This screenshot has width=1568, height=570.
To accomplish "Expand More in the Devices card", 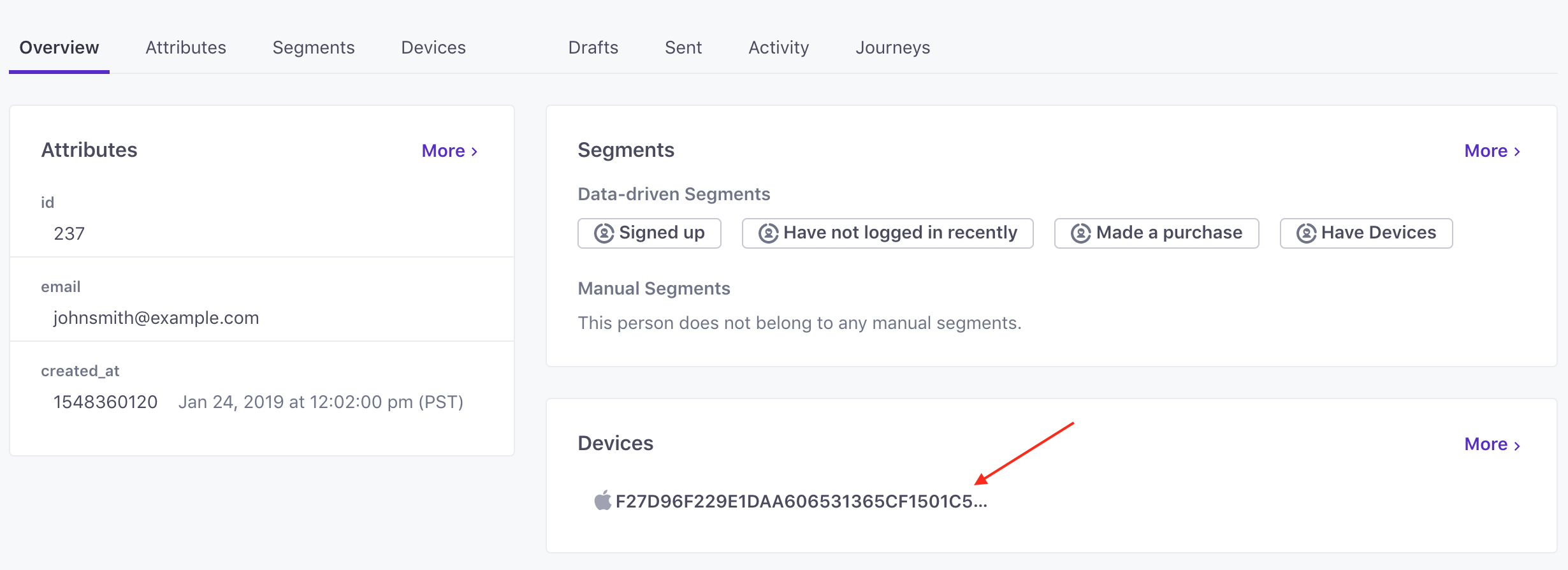I will (1492, 444).
